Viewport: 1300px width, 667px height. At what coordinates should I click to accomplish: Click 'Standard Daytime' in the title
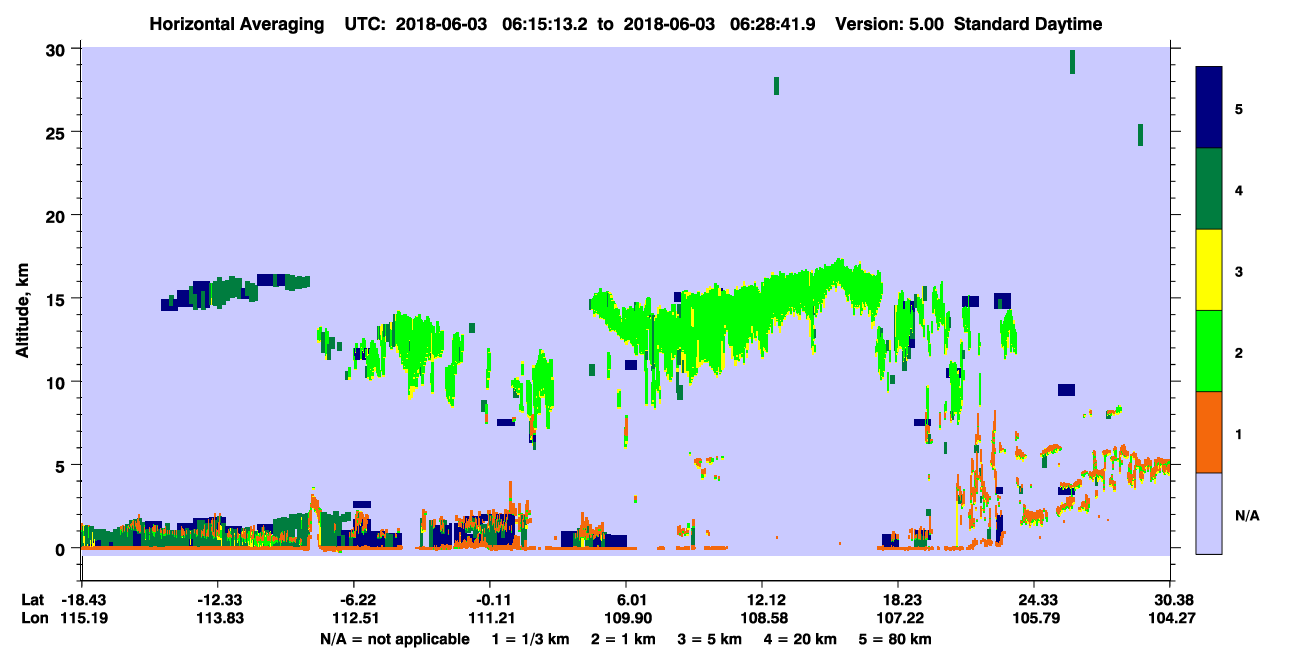pos(1028,24)
